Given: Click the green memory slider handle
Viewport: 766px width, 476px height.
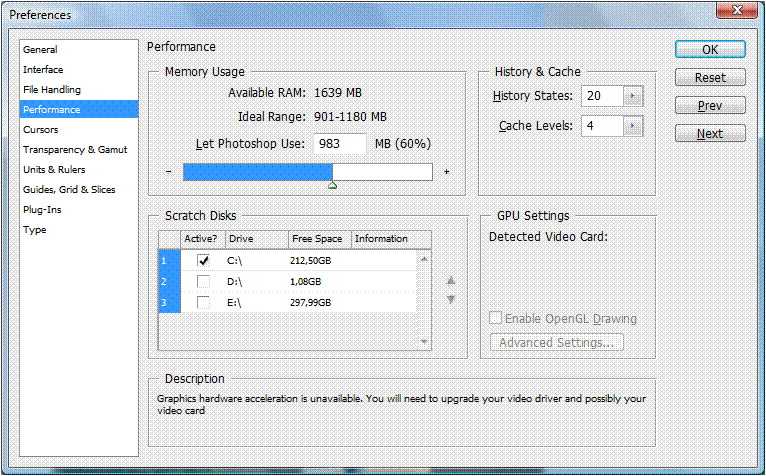Looking at the screenshot, I should 332,185.
